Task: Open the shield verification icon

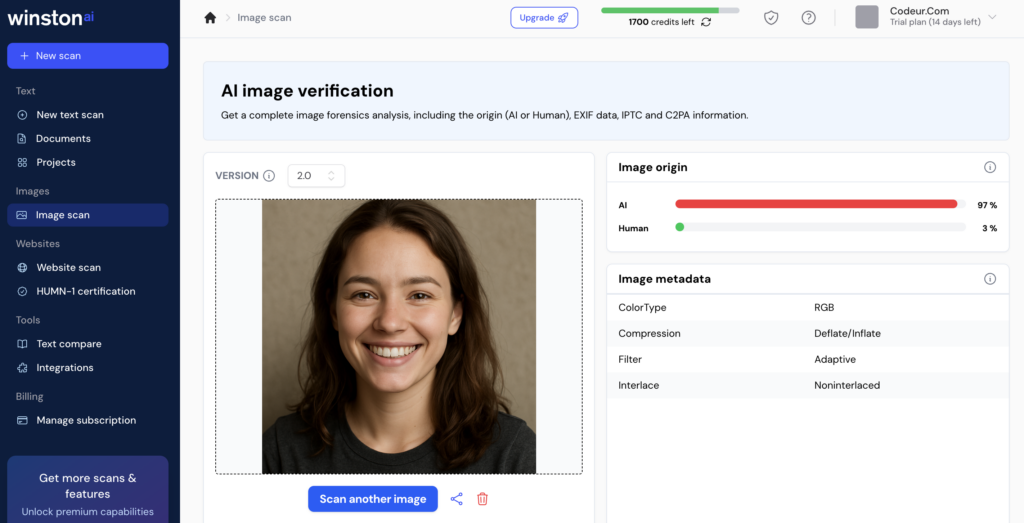Action: click(771, 18)
